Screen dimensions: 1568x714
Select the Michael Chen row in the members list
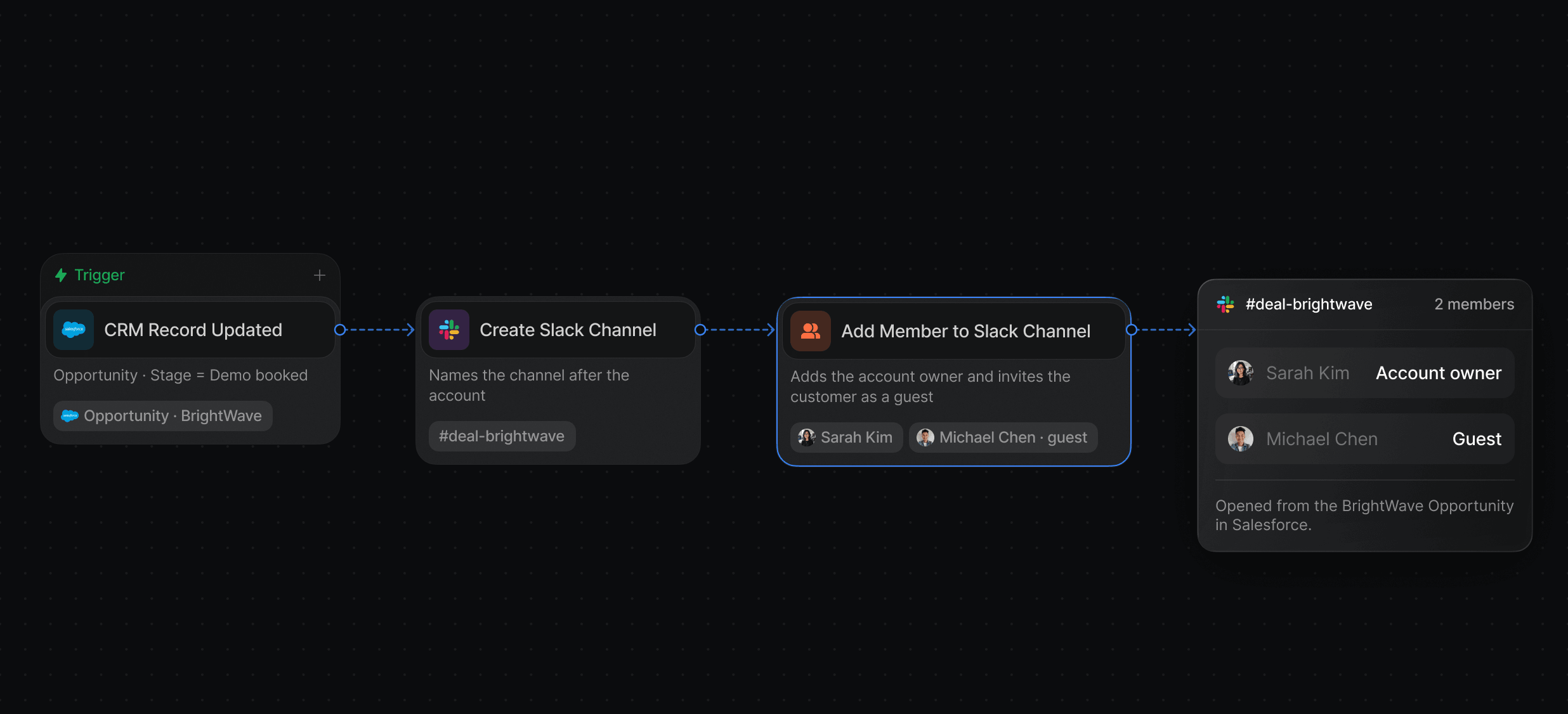[1365, 439]
